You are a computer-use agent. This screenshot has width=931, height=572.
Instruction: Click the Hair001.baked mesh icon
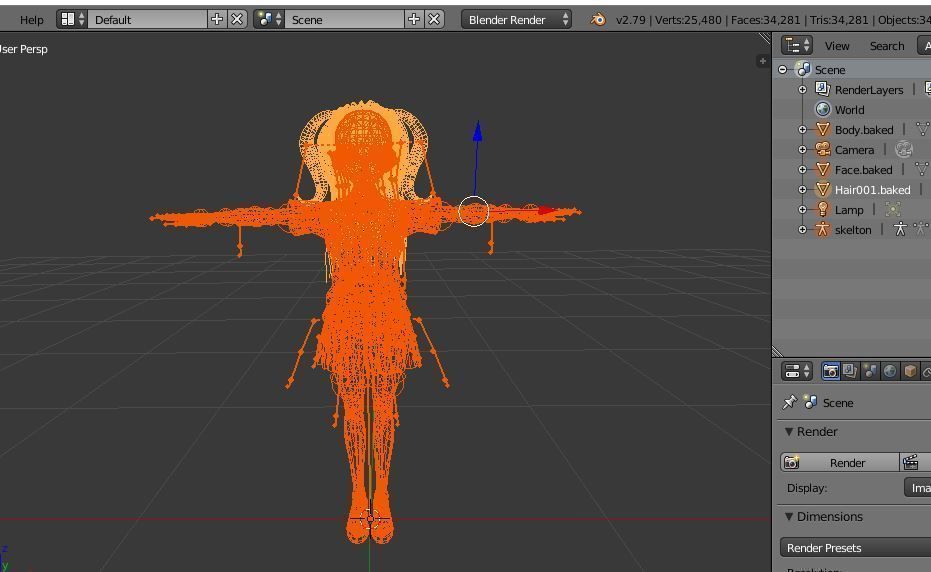click(822, 189)
